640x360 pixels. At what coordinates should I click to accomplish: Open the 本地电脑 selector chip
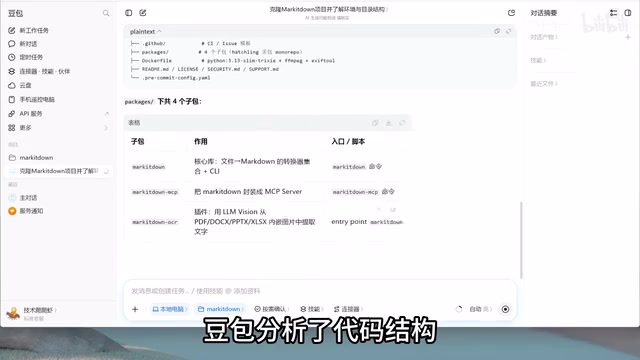(x=170, y=309)
